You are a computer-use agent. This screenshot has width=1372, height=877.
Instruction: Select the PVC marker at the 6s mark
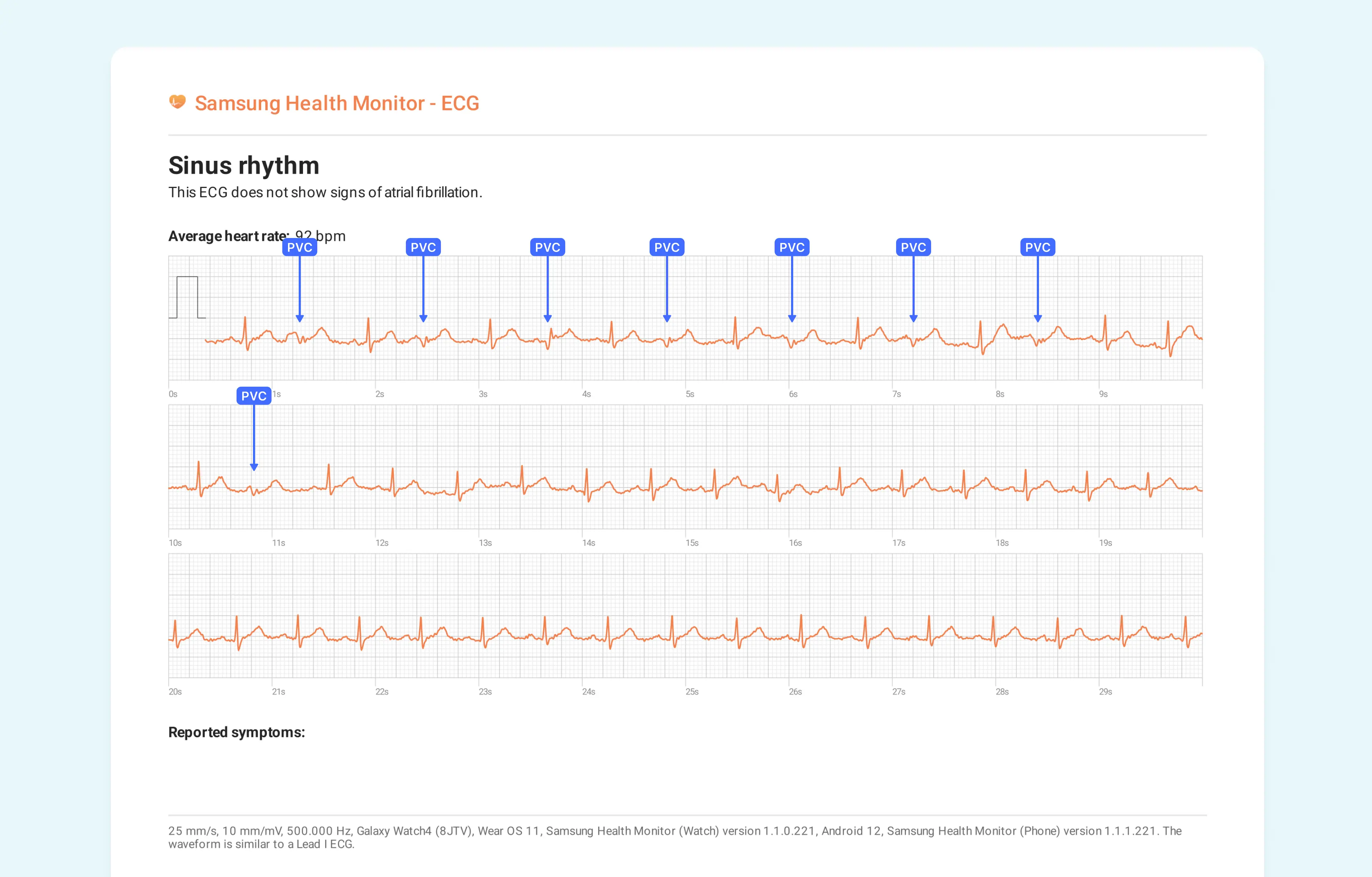click(x=792, y=247)
